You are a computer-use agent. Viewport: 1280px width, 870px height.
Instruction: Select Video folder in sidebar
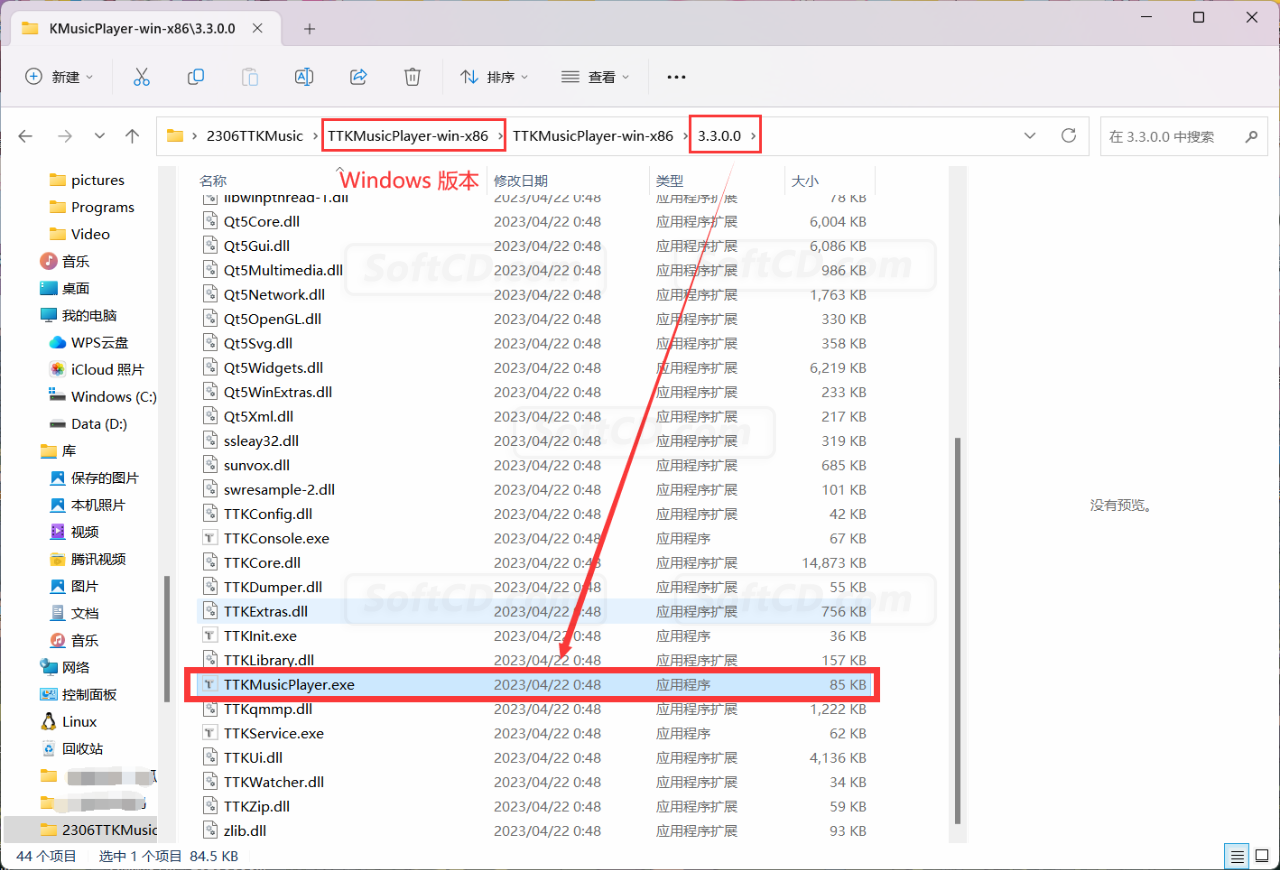[x=90, y=234]
